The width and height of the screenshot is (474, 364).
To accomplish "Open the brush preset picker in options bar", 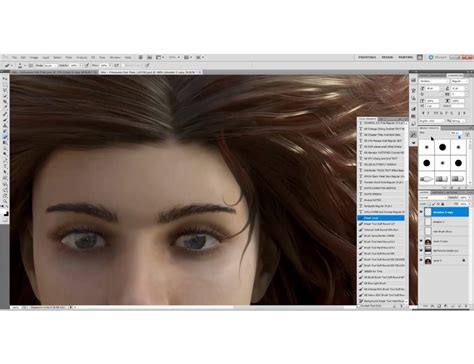I will pyautogui.click(x=22, y=65).
